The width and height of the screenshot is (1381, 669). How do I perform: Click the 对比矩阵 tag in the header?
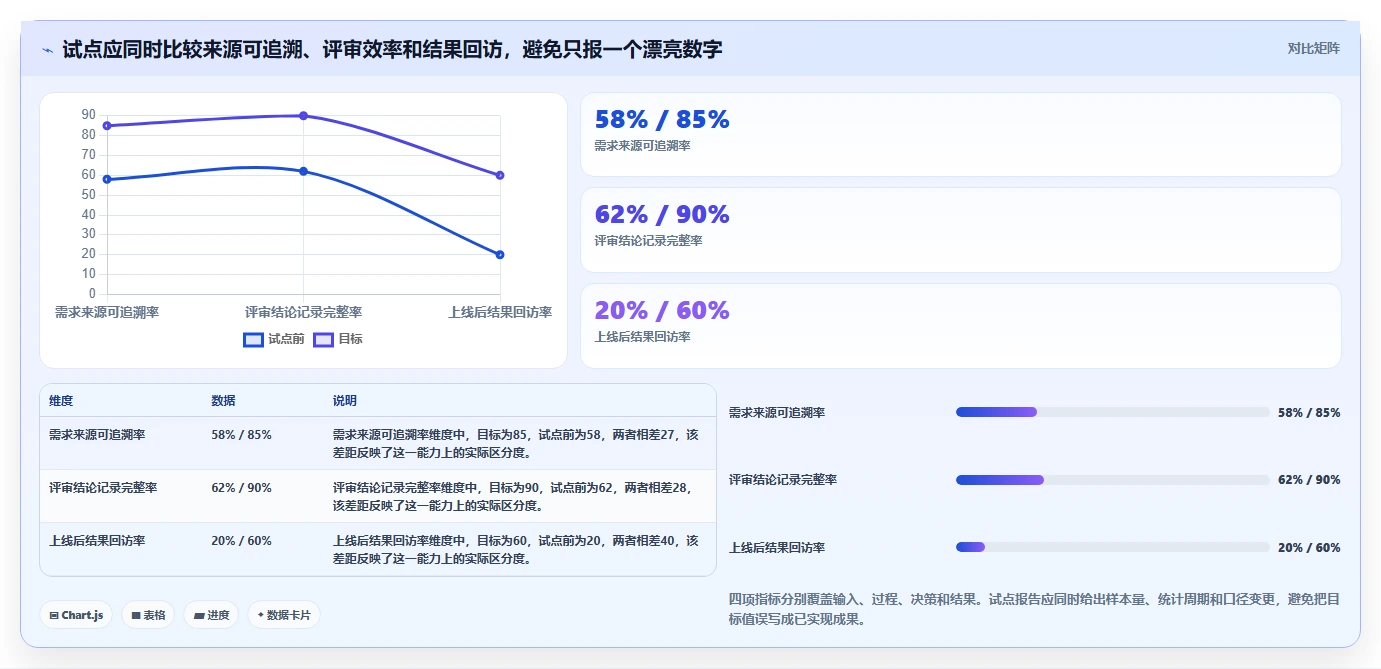tap(1313, 48)
